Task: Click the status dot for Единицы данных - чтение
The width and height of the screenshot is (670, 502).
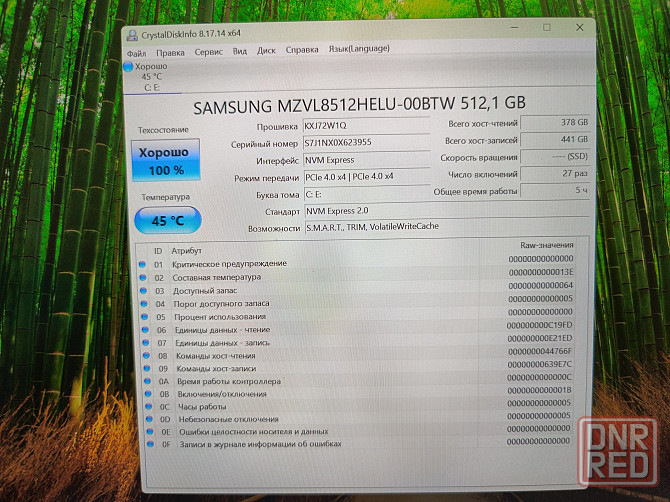Action: click(145, 330)
